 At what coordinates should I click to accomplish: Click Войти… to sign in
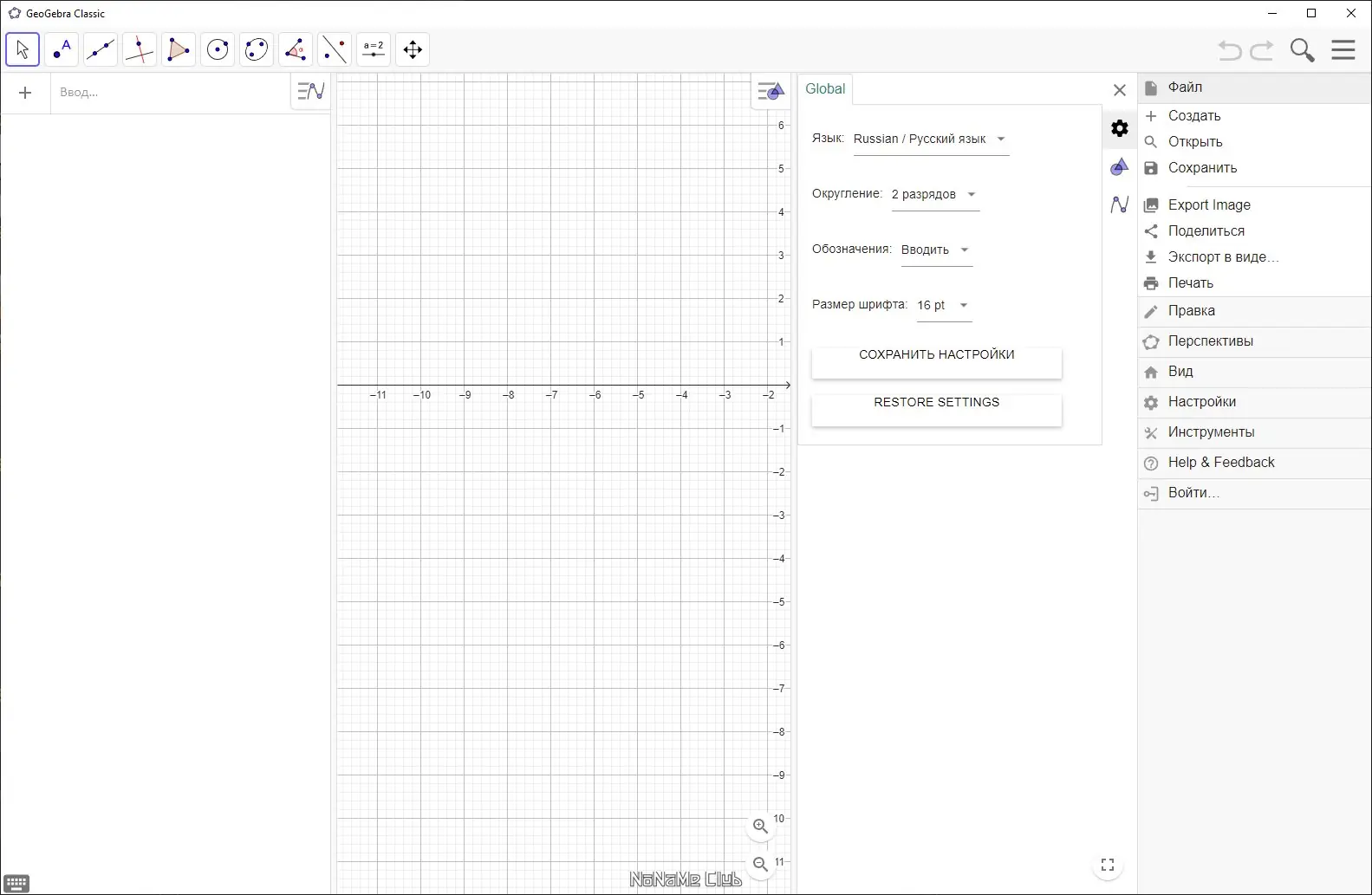[1254, 493]
